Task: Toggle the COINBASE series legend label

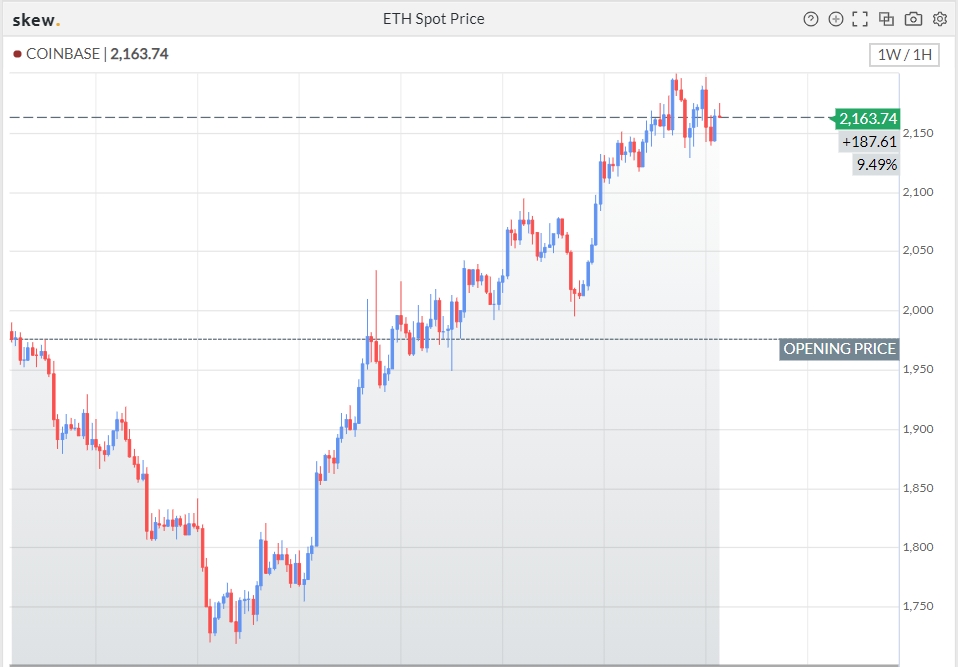Action: [x=62, y=54]
